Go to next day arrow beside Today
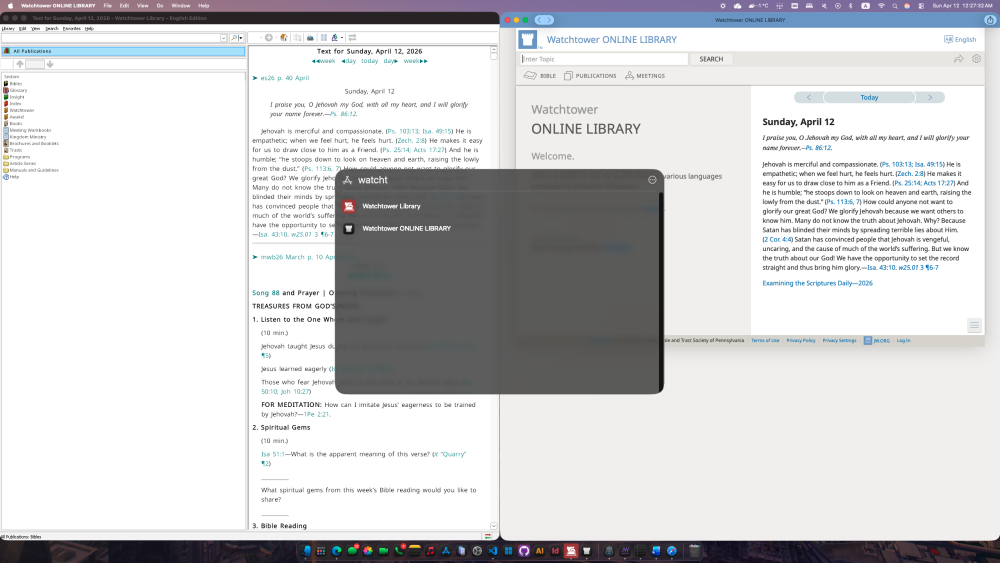Screen dimensions: 1000x563 (930, 97)
